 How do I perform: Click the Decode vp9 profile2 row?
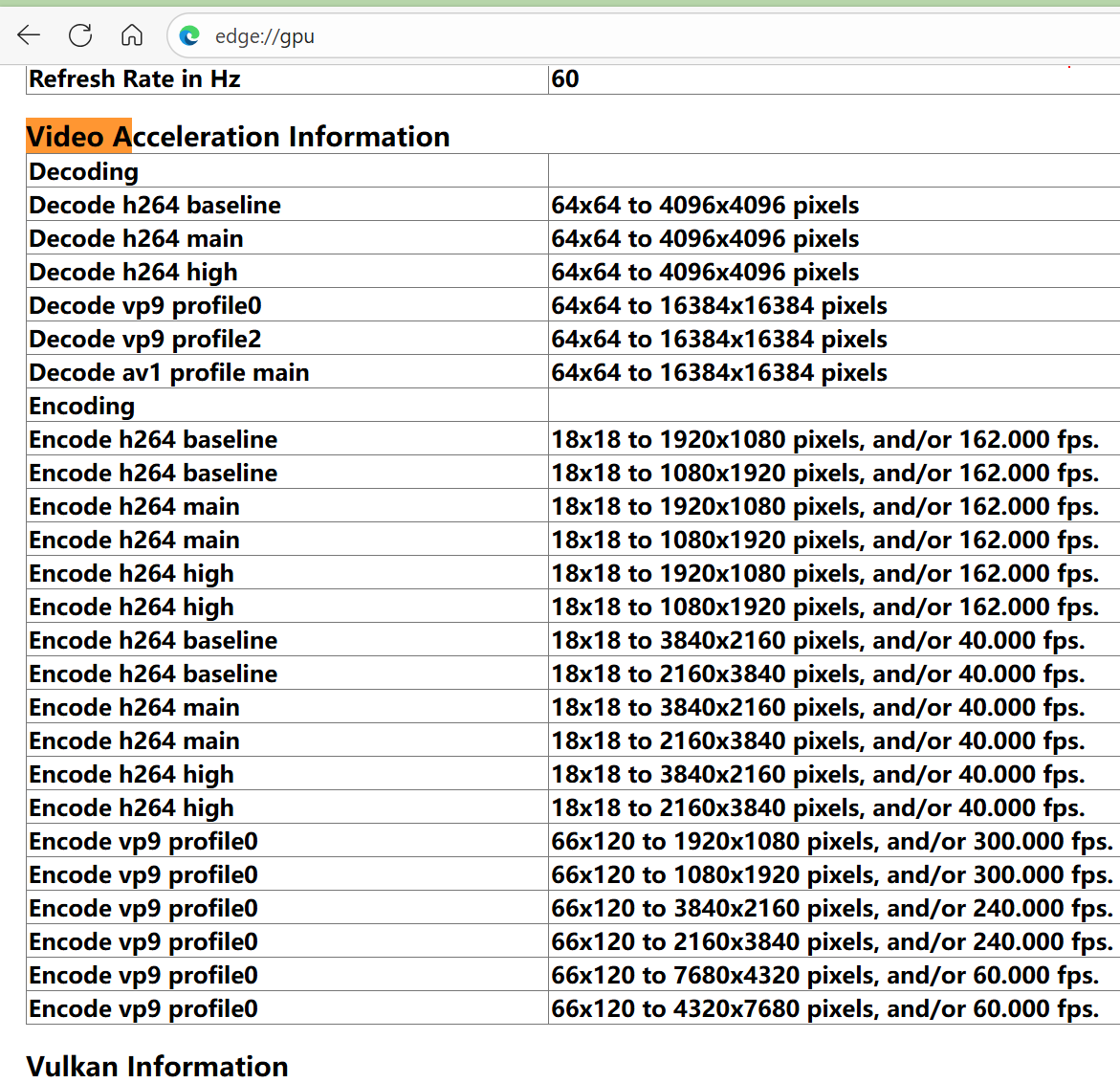(573, 339)
